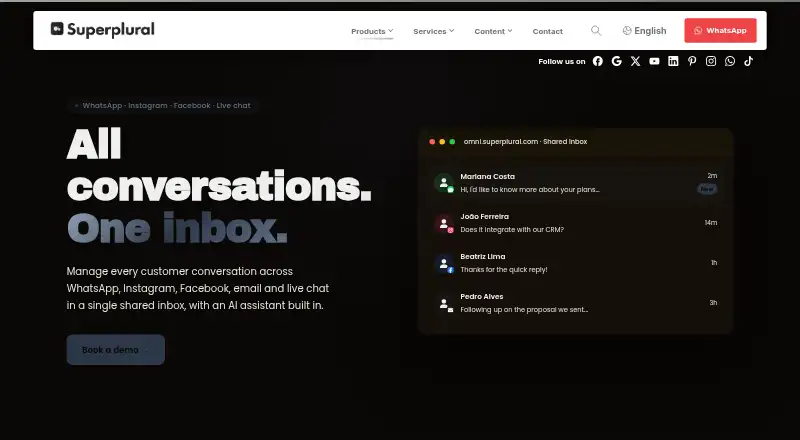Open the WhatsApp social icon in follow row
The image size is (800, 440).
point(730,61)
